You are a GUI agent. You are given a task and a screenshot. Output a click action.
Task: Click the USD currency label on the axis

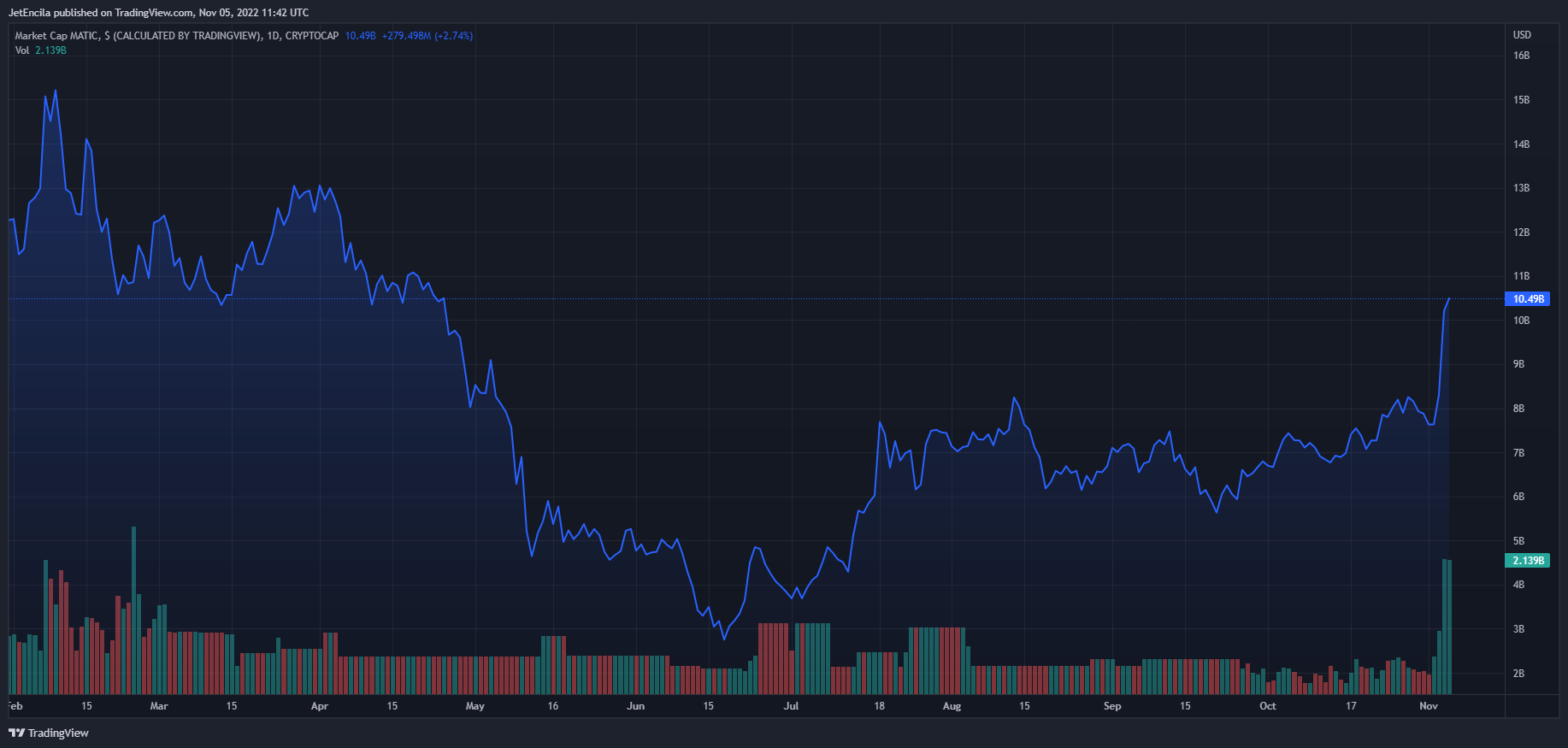[1522, 35]
